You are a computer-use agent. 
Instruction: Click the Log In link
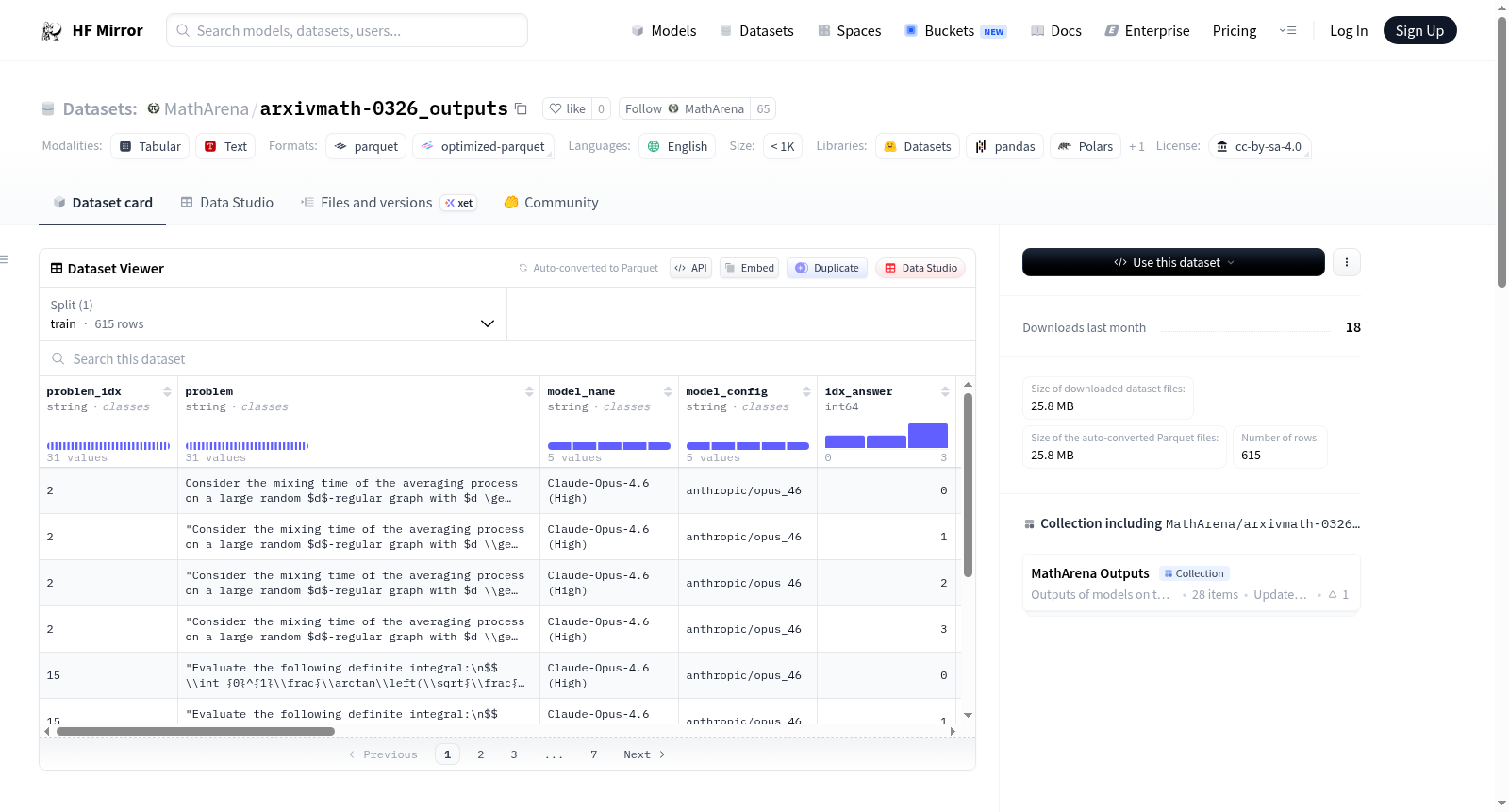[x=1348, y=30]
